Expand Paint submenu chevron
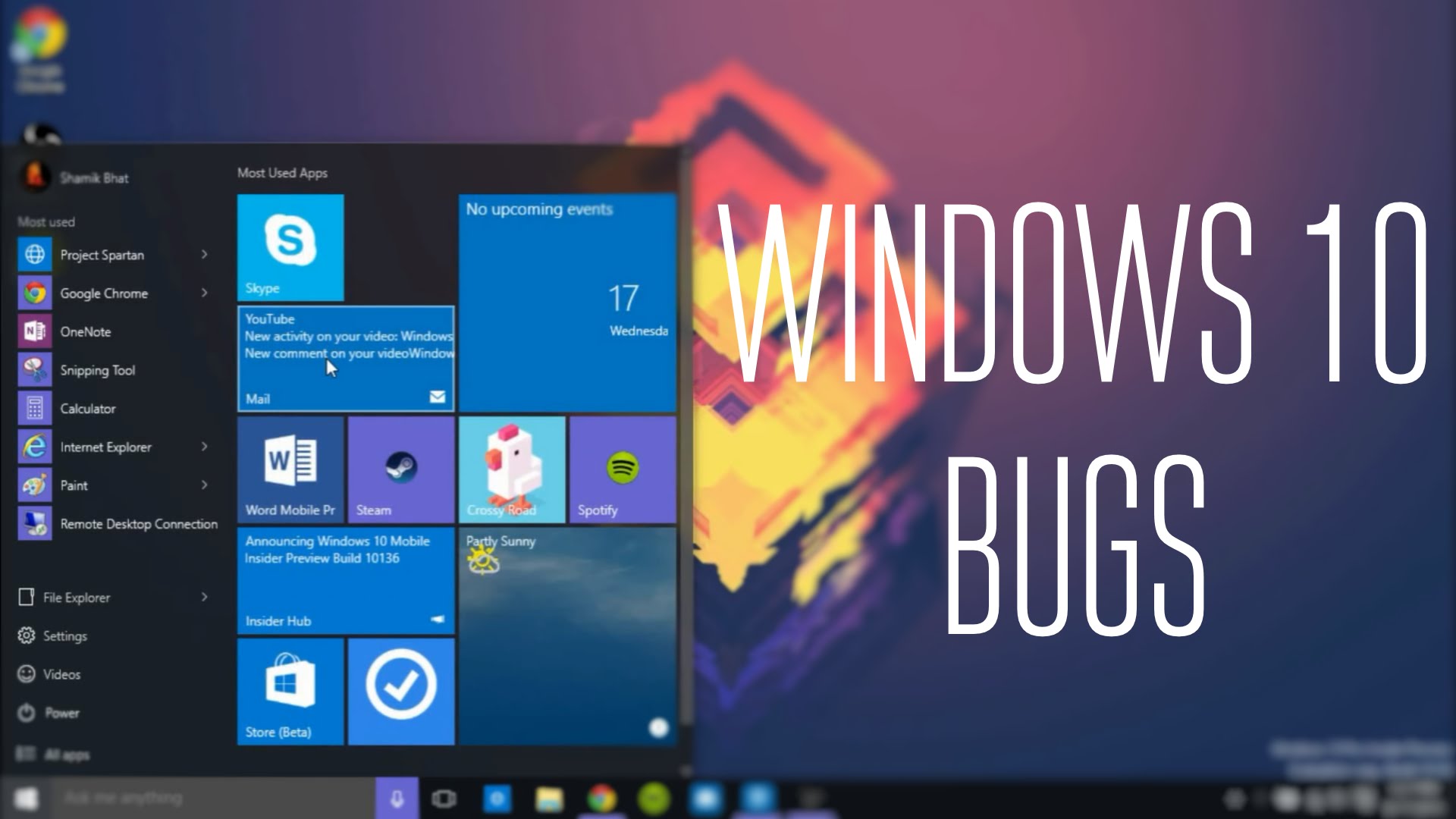 pos(205,485)
